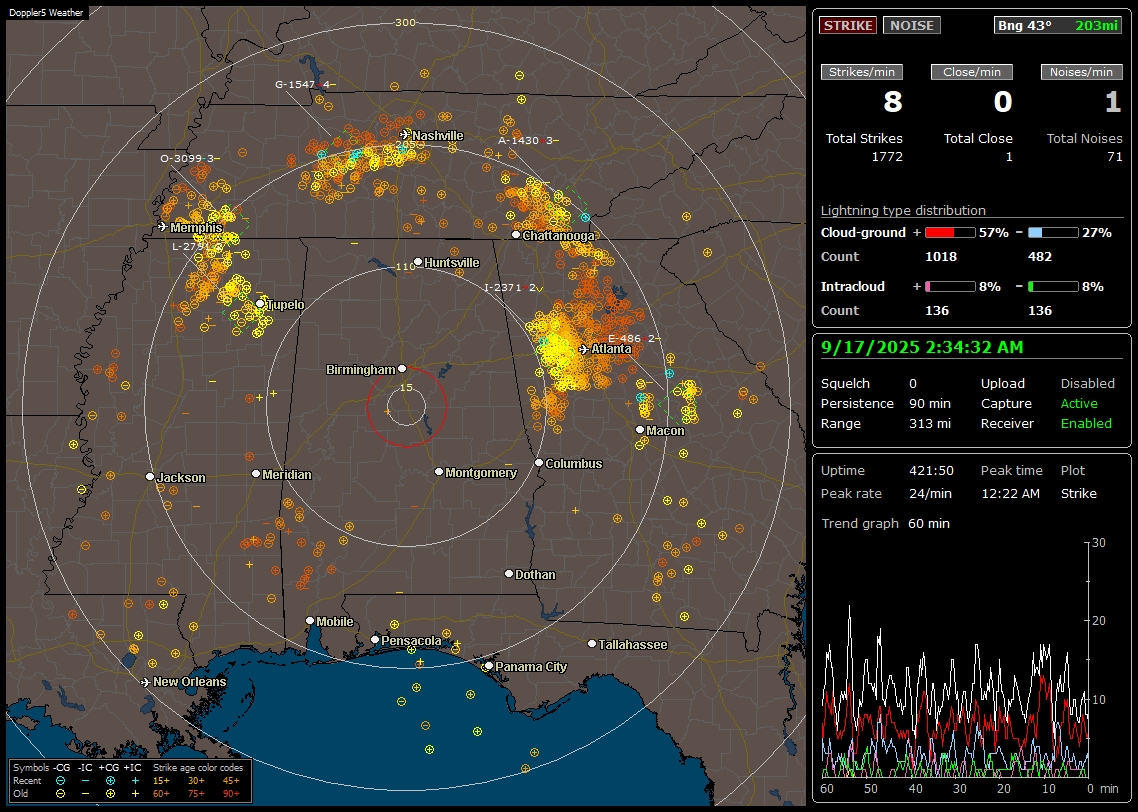Click the Range value 313 mi
1138x812 pixels.
point(930,424)
